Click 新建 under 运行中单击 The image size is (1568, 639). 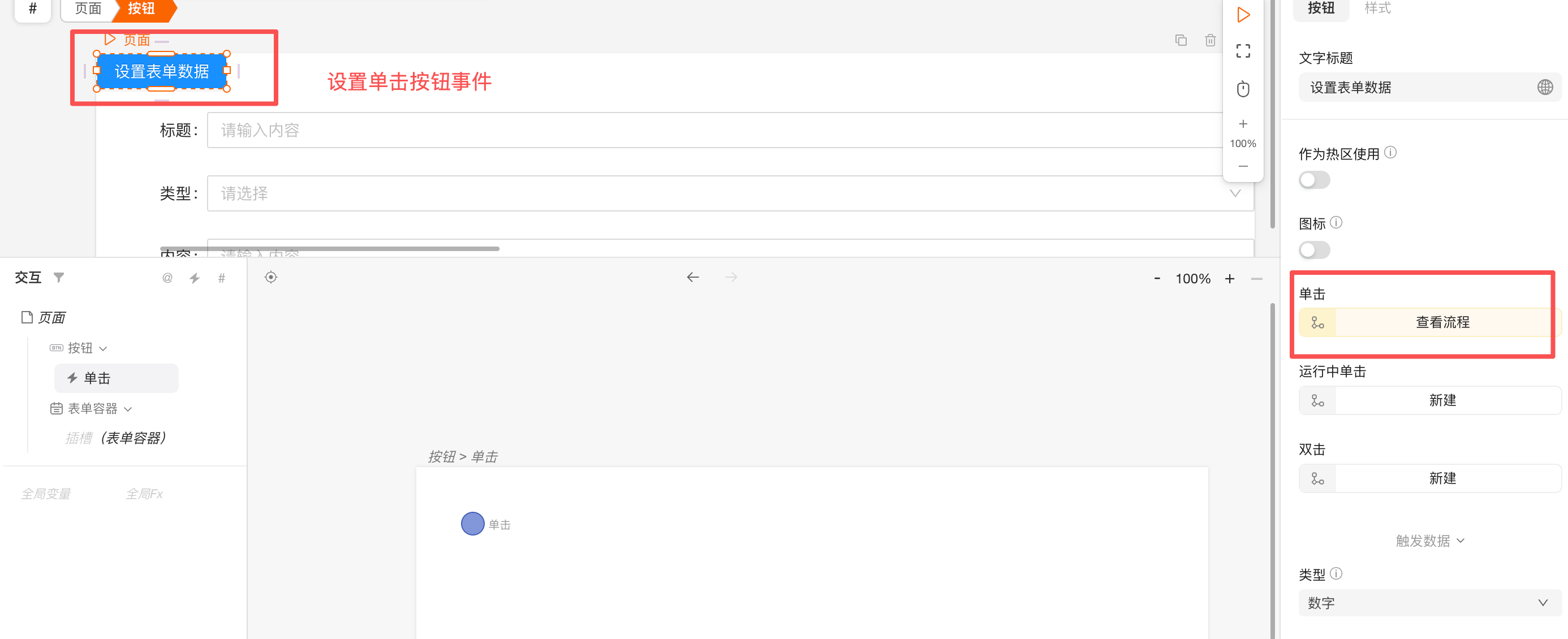click(1442, 400)
